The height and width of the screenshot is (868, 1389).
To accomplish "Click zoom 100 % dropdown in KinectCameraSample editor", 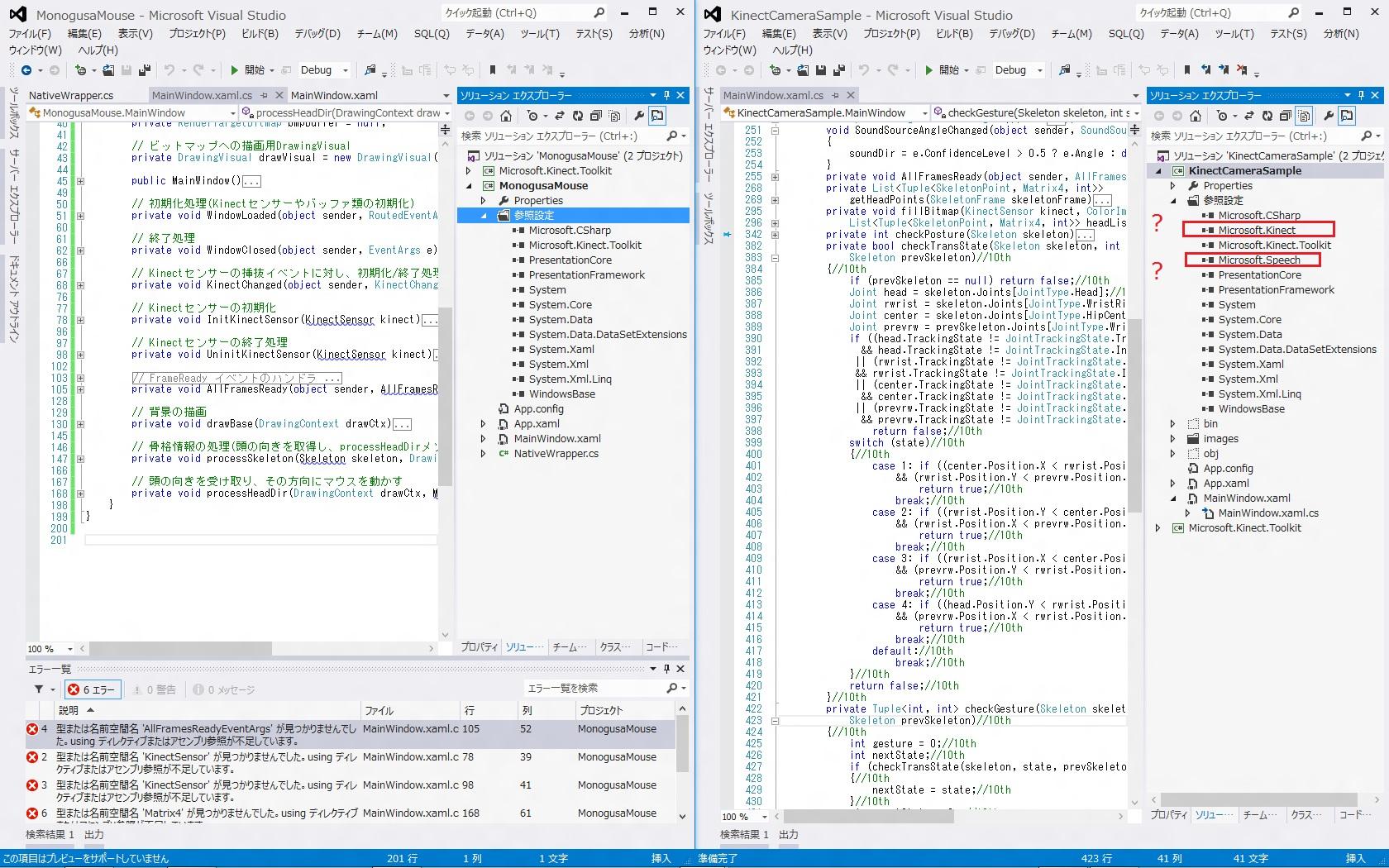I will [763, 816].
